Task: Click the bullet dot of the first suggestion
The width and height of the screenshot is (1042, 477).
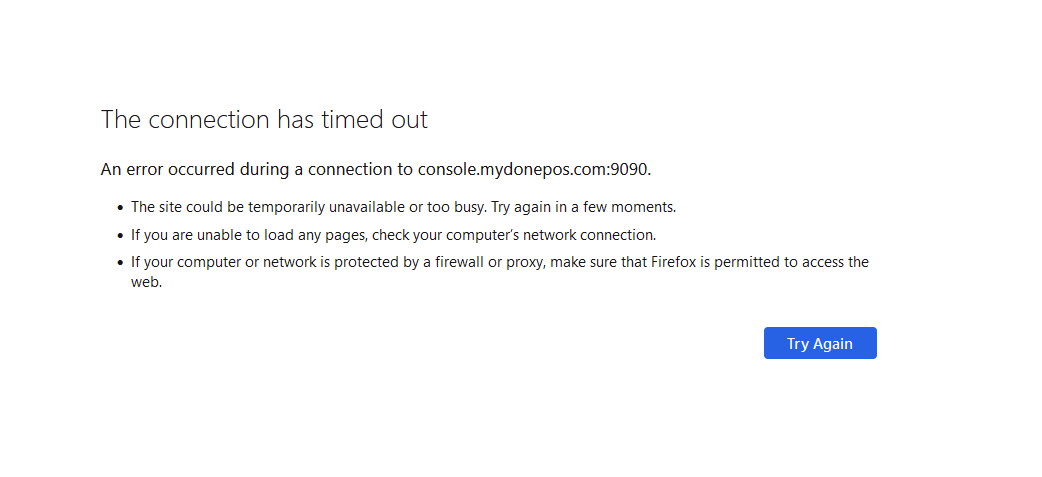Action: (x=120, y=208)
